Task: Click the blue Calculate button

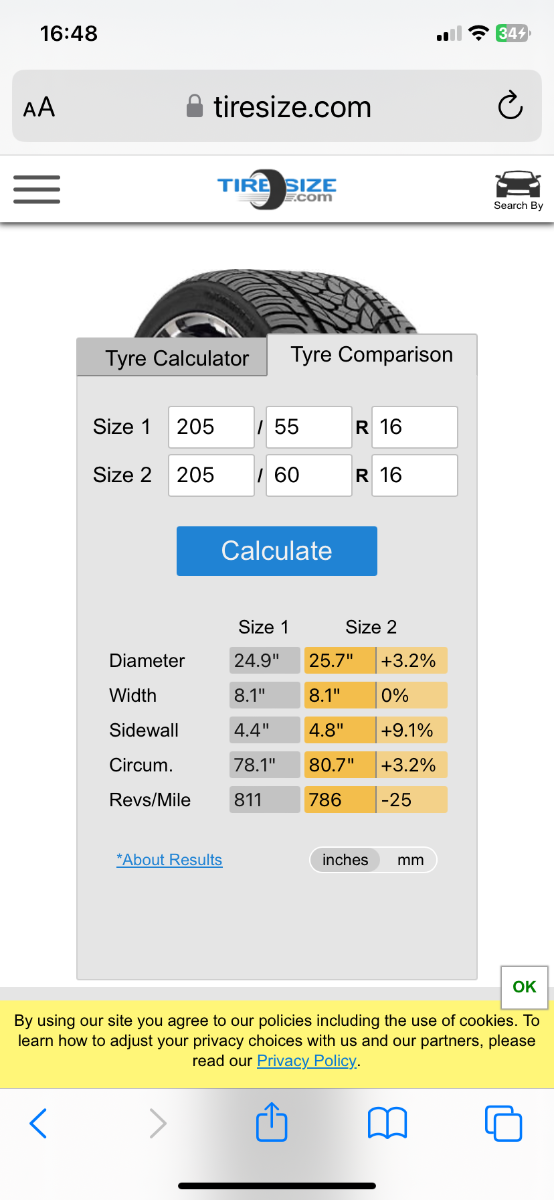Action: (277, 551)
